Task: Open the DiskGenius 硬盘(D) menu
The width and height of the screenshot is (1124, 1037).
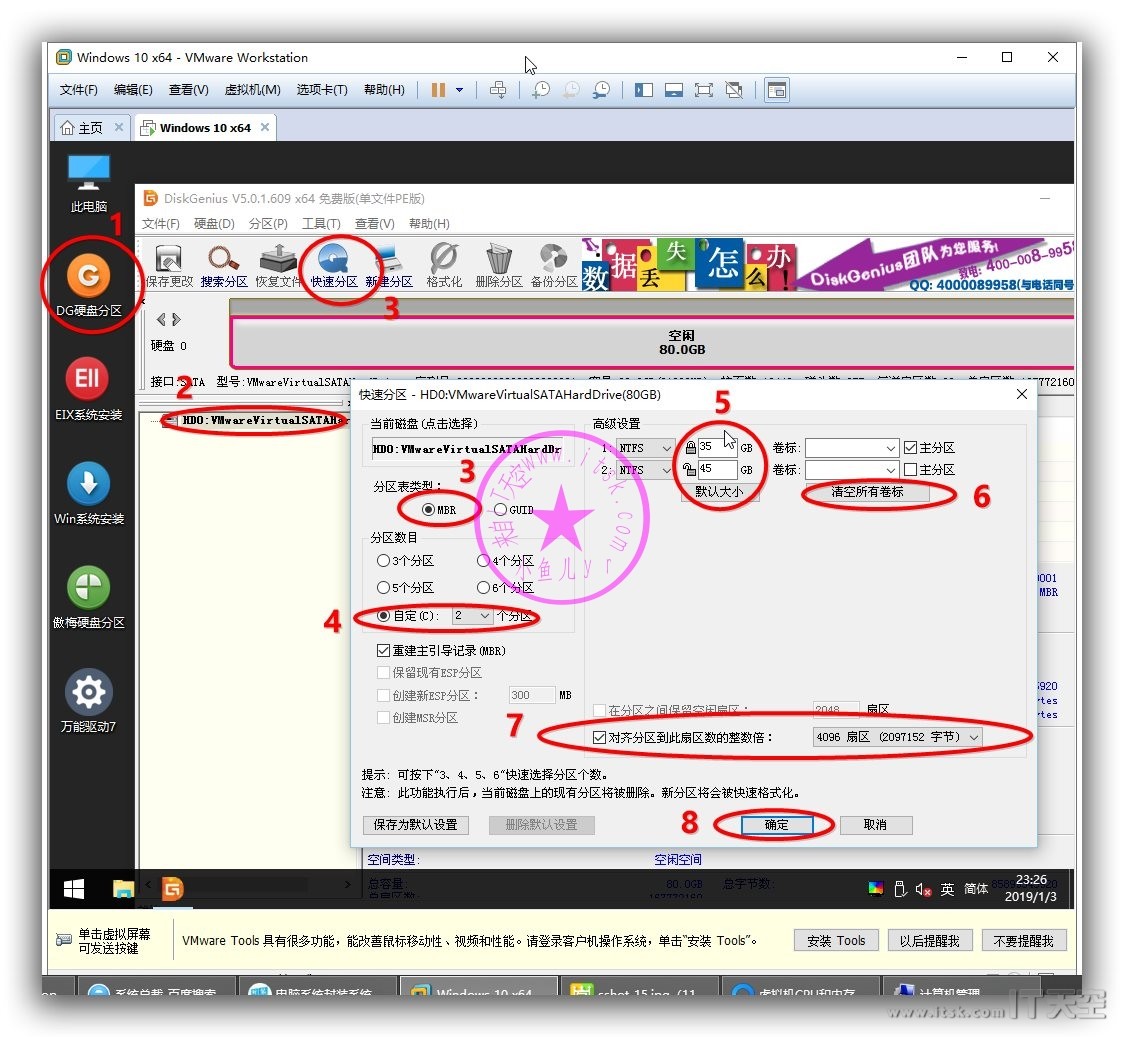Action: pos(214,224)
